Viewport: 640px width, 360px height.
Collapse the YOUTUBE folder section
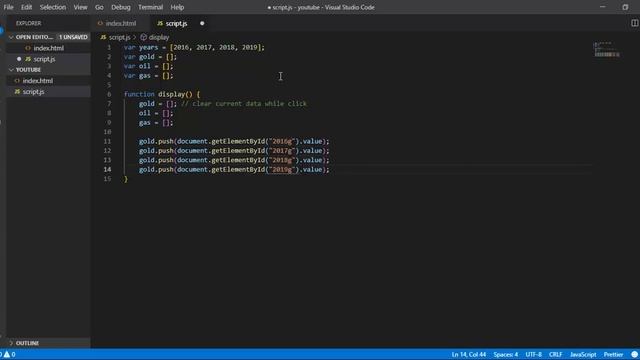click(11, 70)
